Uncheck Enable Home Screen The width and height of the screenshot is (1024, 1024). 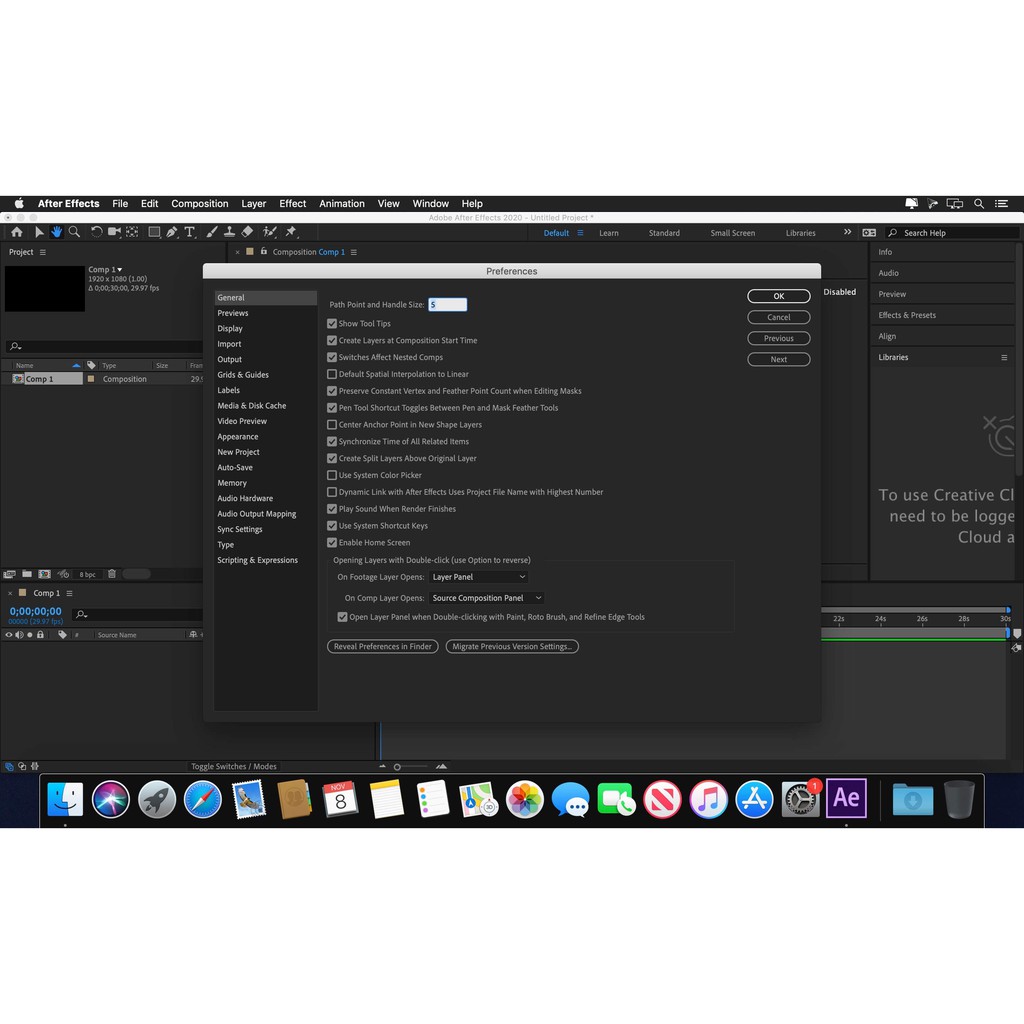332,543
